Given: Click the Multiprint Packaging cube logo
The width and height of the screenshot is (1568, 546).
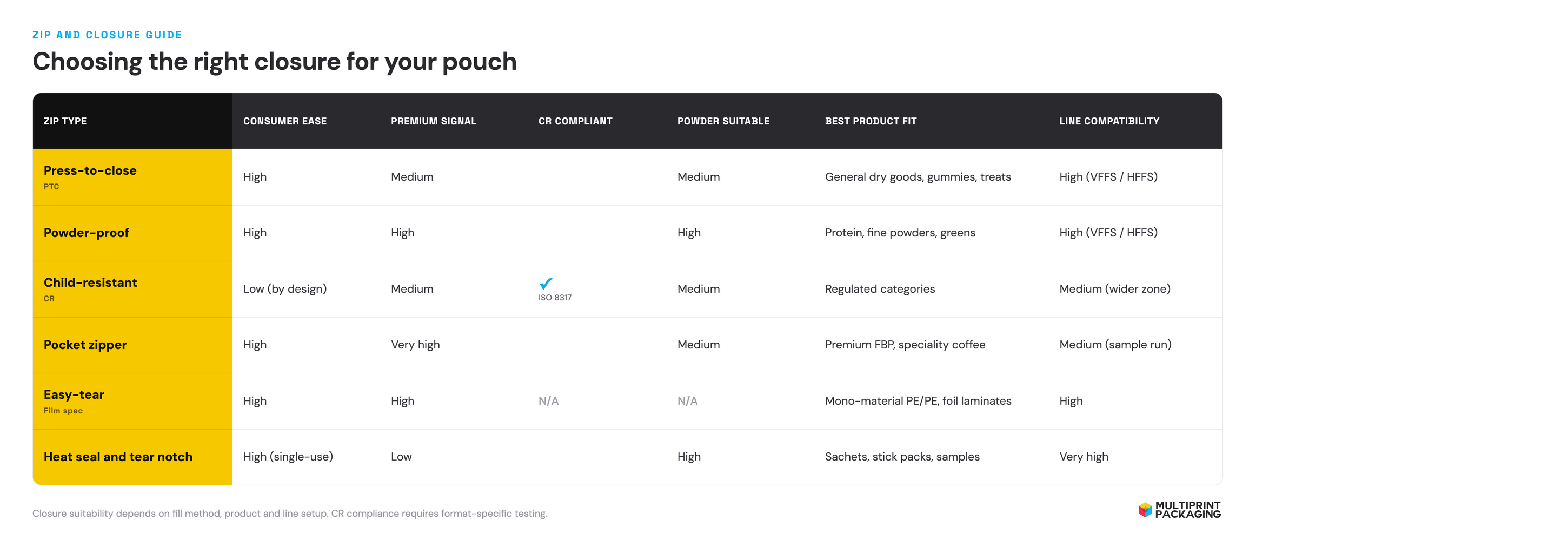Looking at the screenshot, I should (x=1145, y=509).
